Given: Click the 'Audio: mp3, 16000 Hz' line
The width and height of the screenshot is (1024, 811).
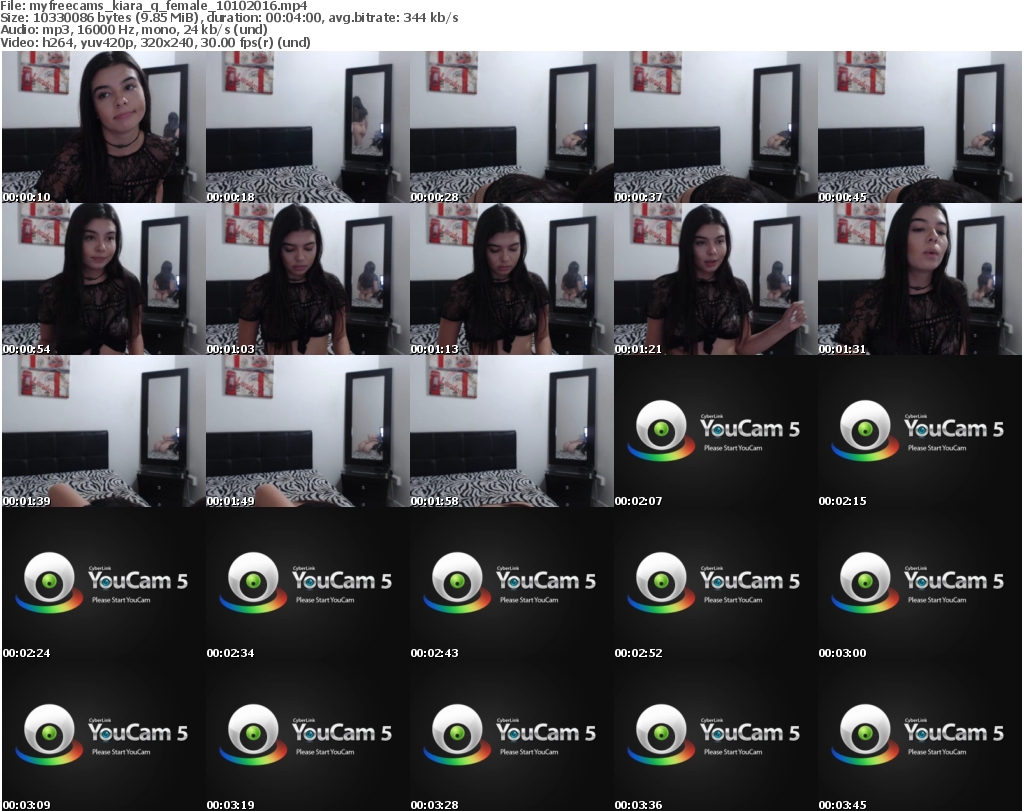Looking at the screenshot, I should point(134,30).
